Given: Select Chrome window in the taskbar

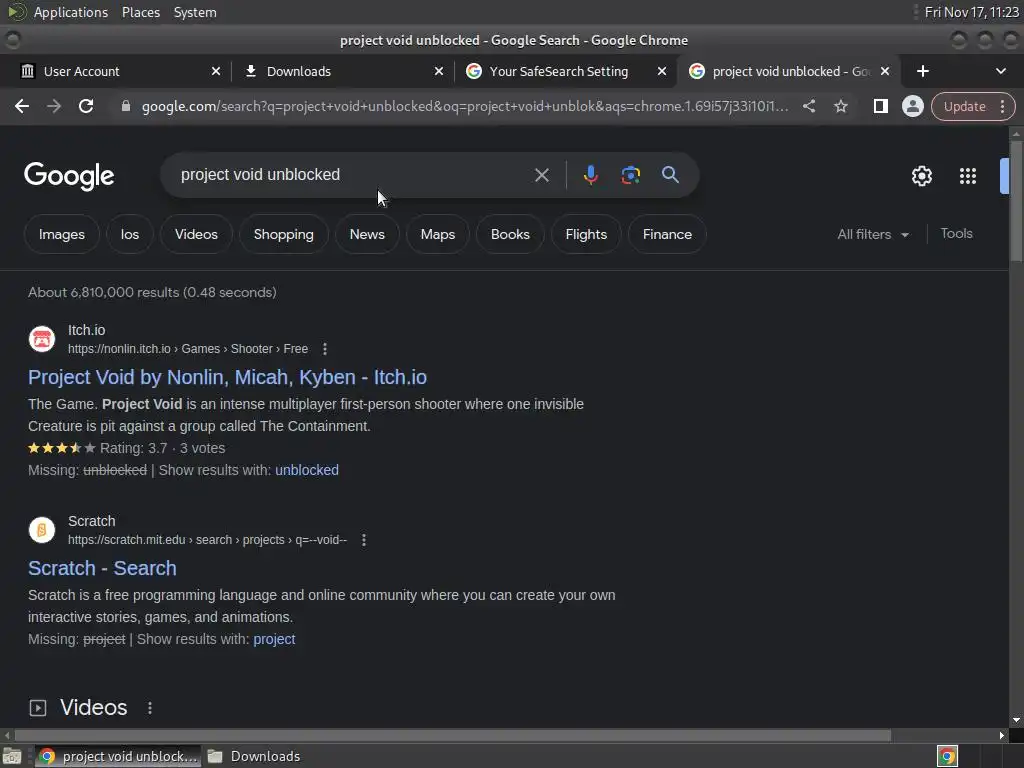Looking at the screenshot, I should coord(118,756).
